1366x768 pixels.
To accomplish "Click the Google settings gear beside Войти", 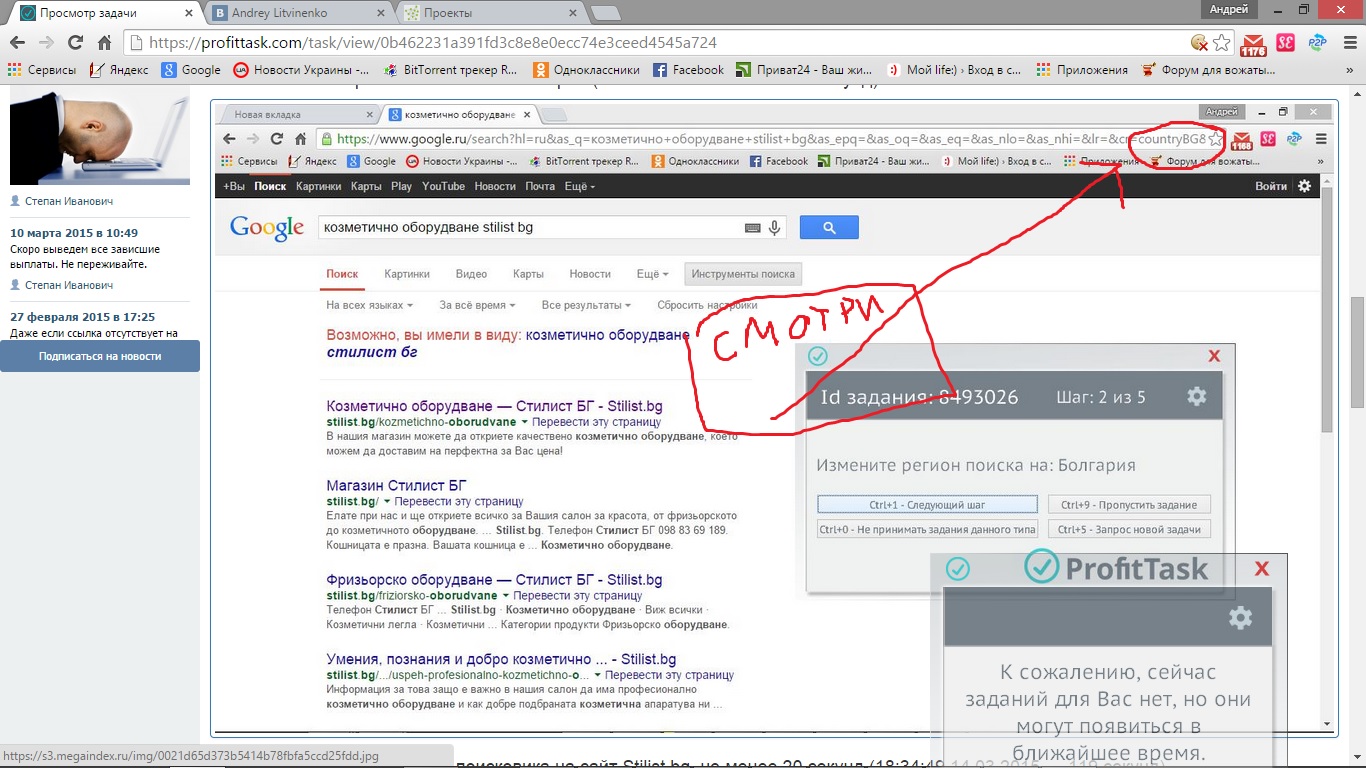I will pyautogui.click(x=1304, y=186).
